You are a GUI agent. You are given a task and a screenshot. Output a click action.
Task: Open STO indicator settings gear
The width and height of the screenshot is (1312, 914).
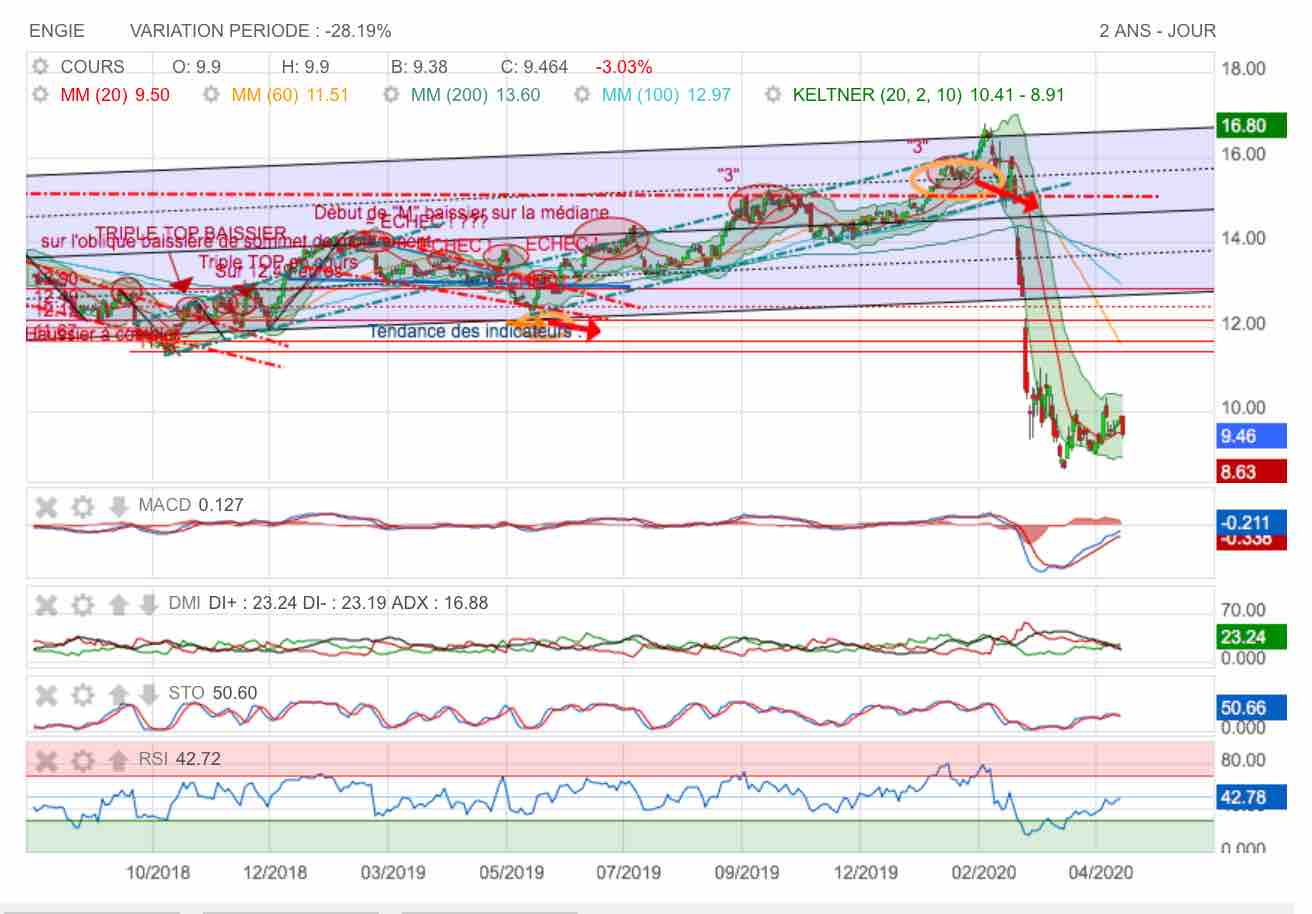point(83,693)
